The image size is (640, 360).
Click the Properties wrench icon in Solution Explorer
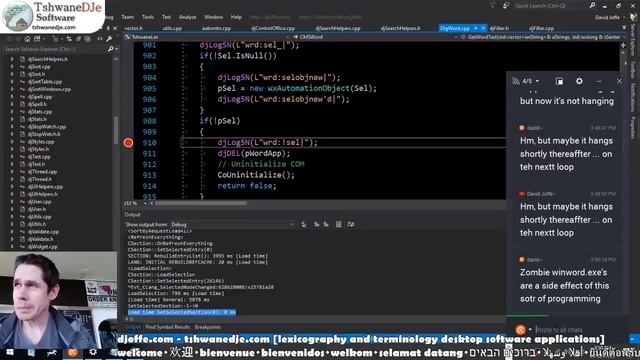click(x=109, y=39)
